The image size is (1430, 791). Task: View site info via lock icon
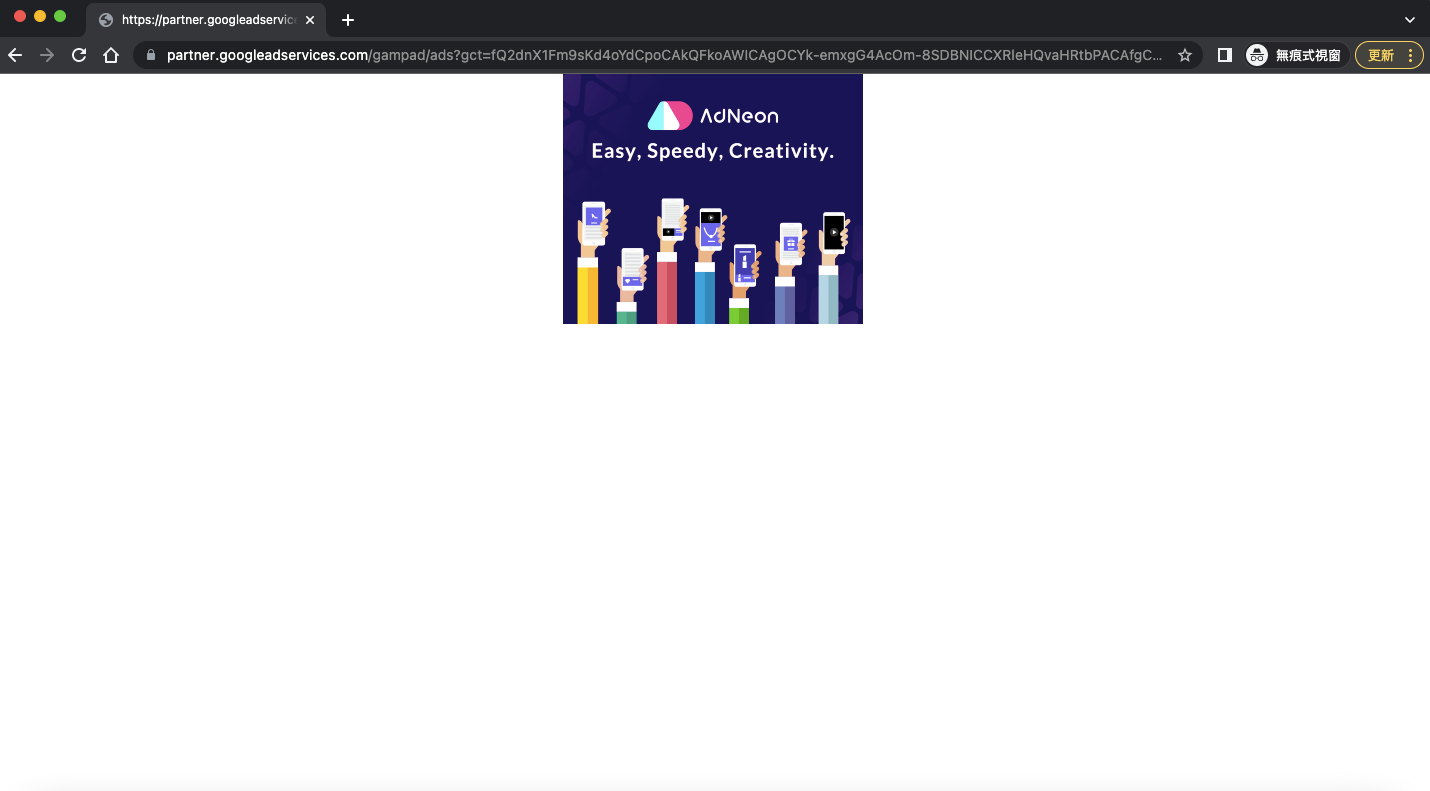point(151,55)
